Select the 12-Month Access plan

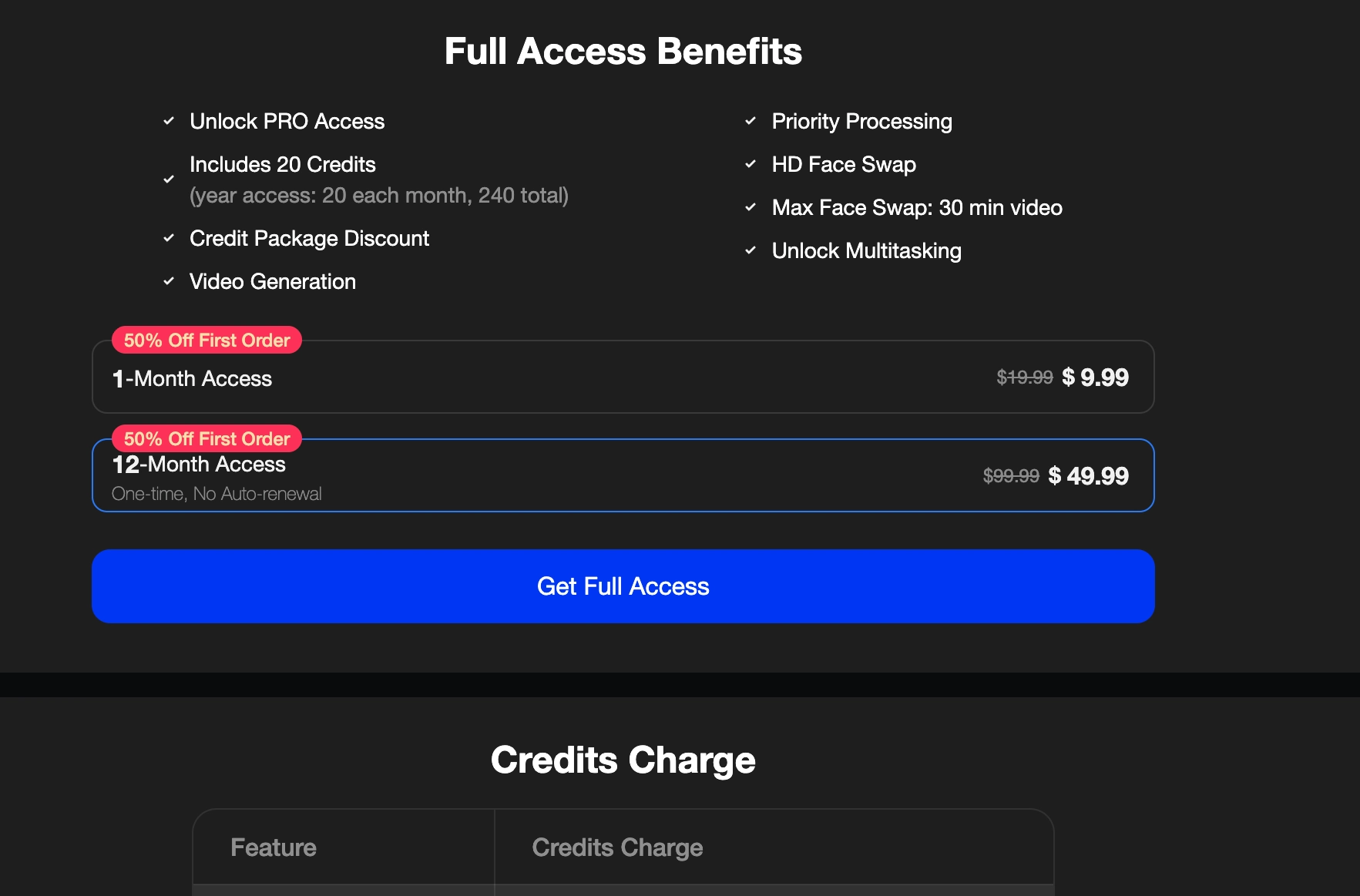click(623, 475)
